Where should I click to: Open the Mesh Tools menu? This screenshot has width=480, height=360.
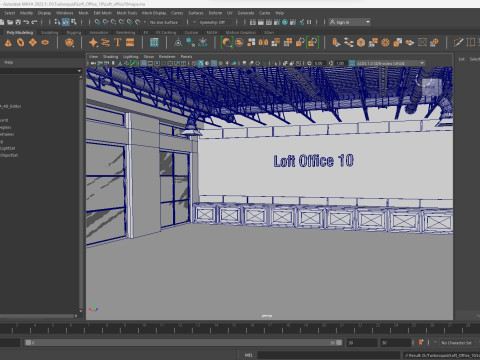pos(127,13)
